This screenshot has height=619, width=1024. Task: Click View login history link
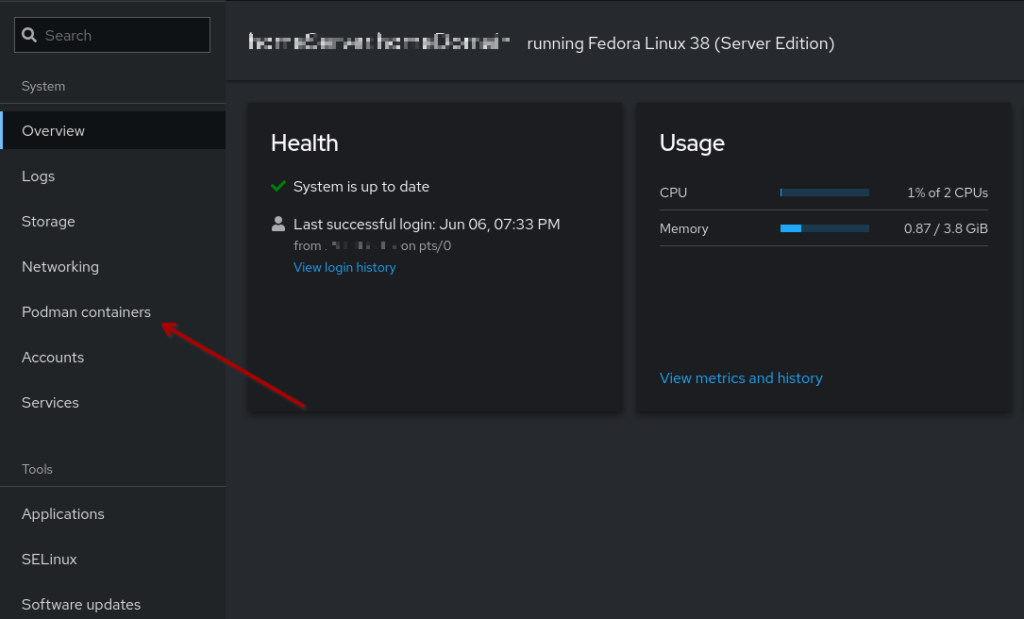[x=344, y=267]
